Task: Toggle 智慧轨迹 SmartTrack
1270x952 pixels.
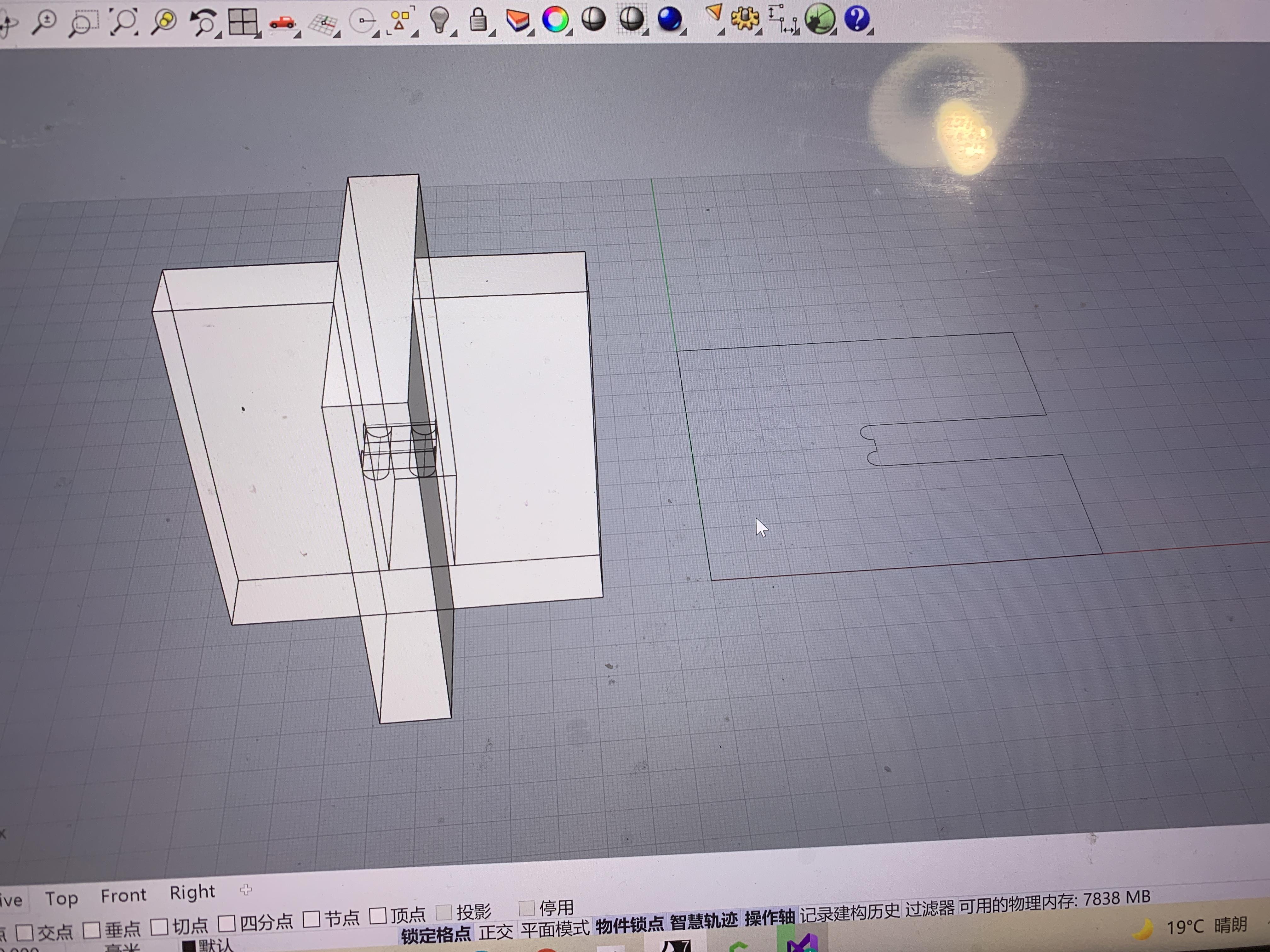Action: [x=704, y=921]
